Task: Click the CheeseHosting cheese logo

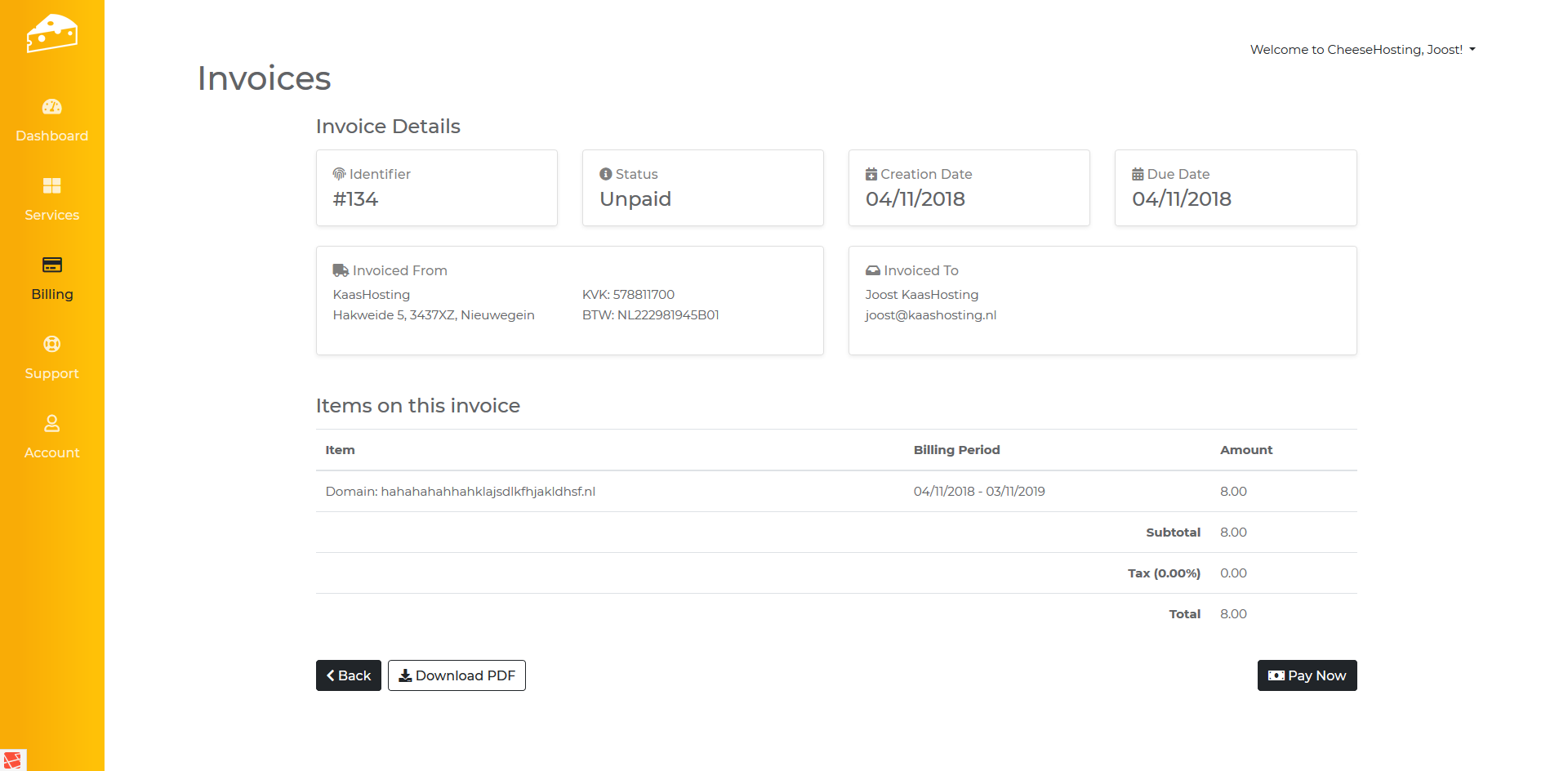Action: 51,33
